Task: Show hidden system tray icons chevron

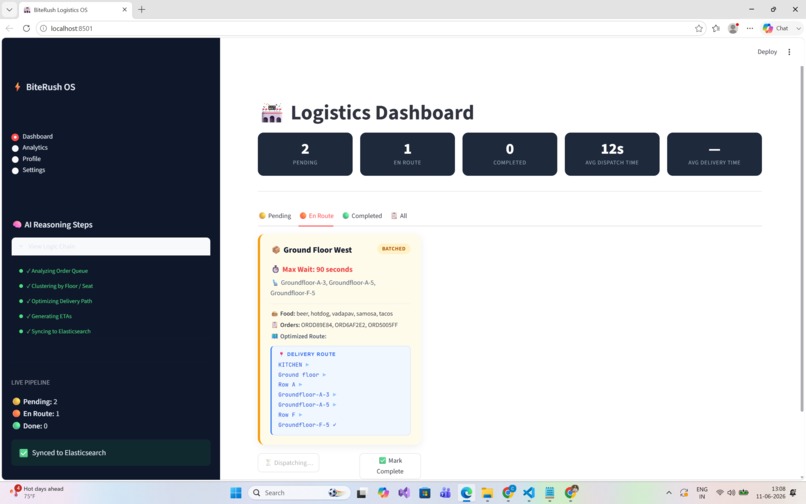Action: click(x=669, y=493)
